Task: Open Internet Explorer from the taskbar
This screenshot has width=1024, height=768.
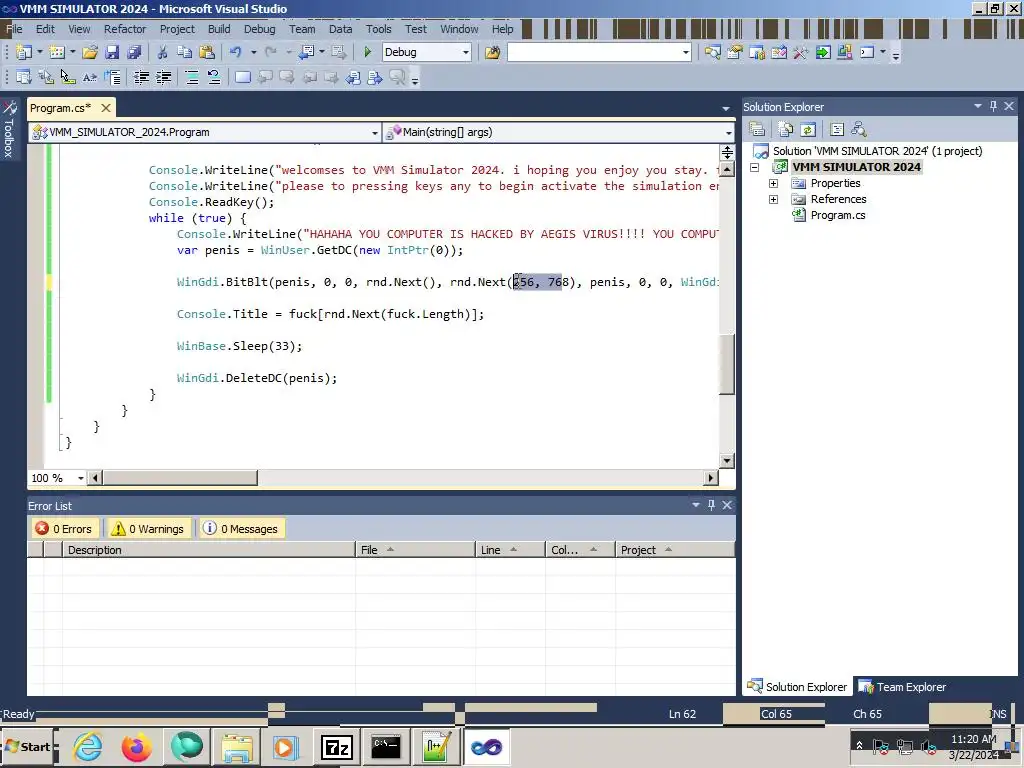Action: click(x=88, y=747)
